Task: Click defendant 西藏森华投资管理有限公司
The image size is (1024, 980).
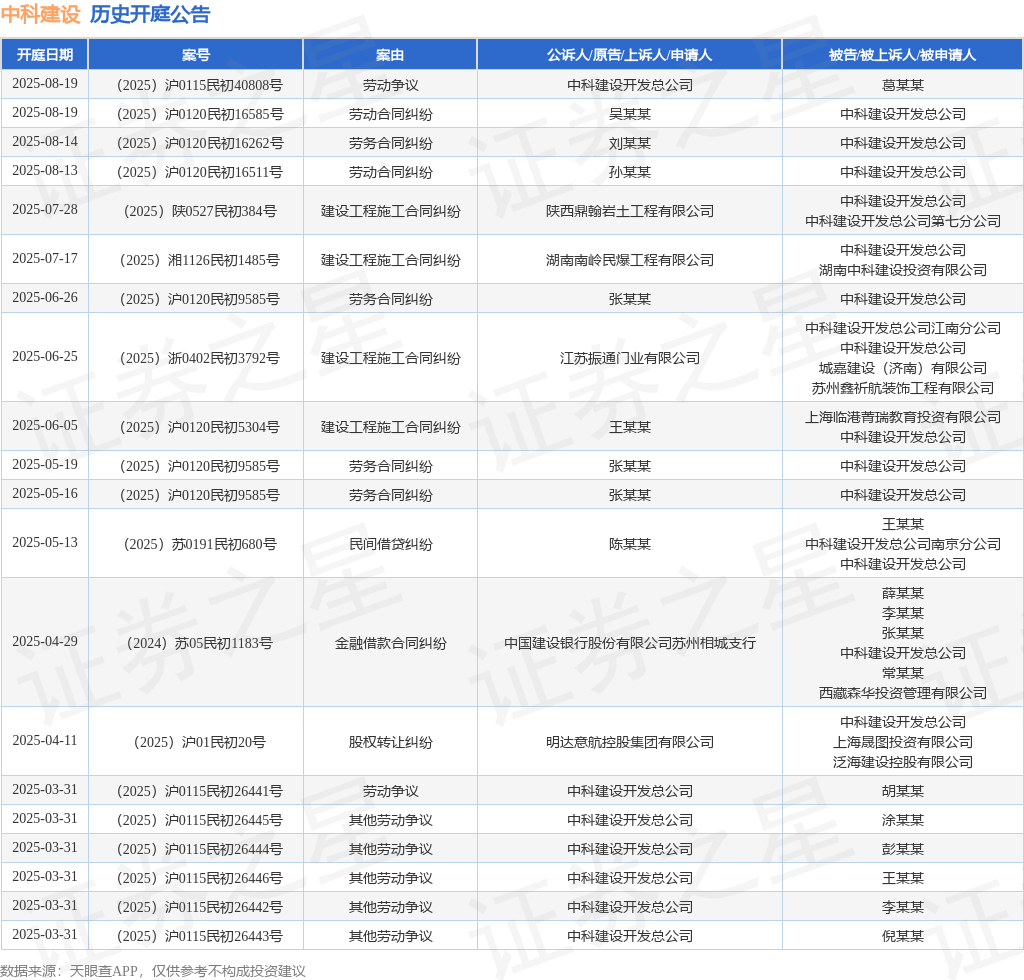Action: pyautogui.click(x=903, y=693)
